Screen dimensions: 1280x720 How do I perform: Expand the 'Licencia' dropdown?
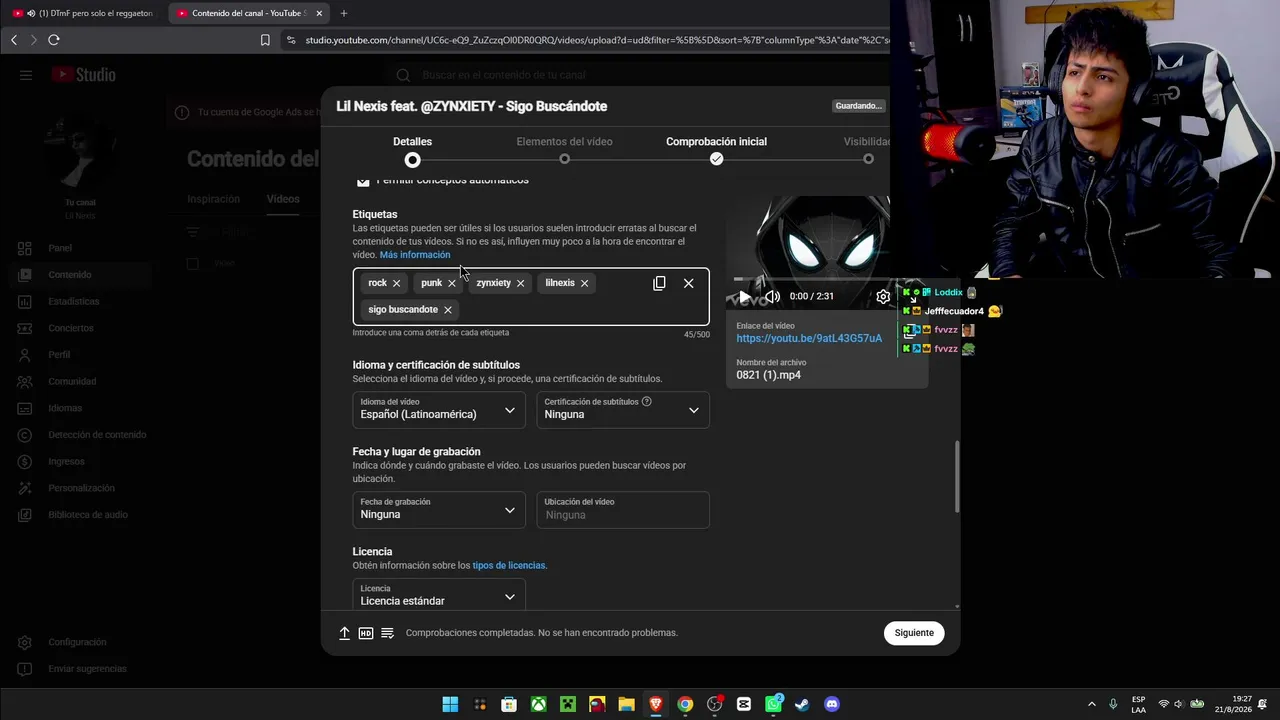[x=438, y=595]
